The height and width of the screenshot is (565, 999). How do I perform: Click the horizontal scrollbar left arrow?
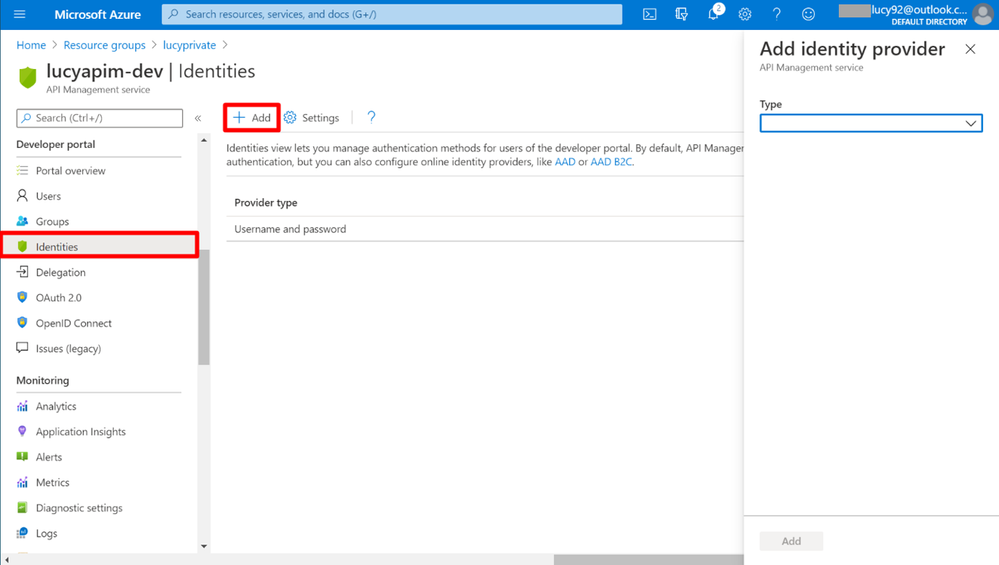click(6, 560)
